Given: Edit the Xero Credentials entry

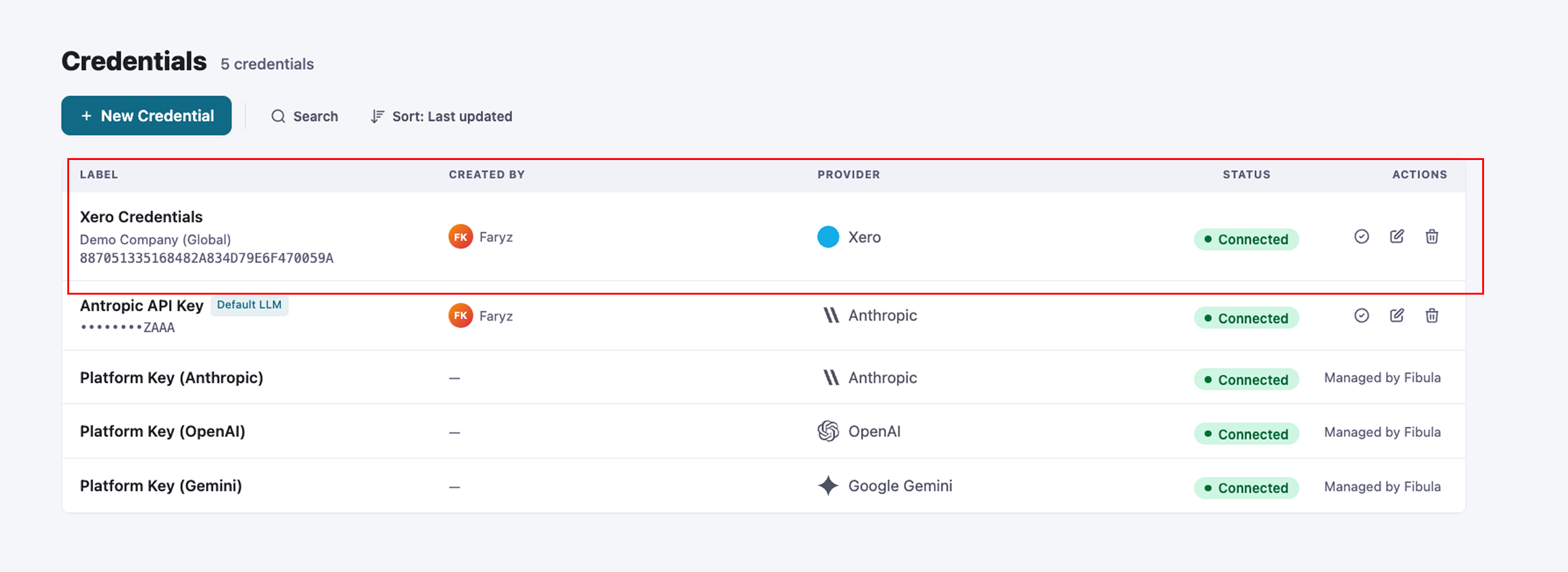Looking at the screenshot, I should click(x=1396, y=237).
